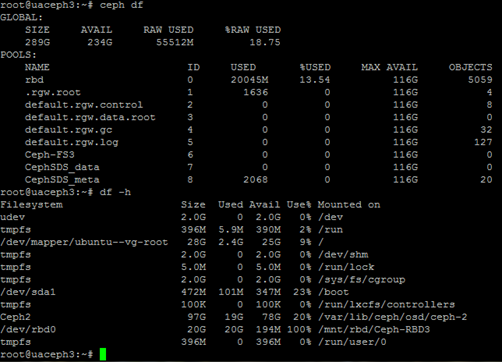Click the 'ceph df' command text
The width and height of the screenshot is (502, 362).
tap(121, 5)
